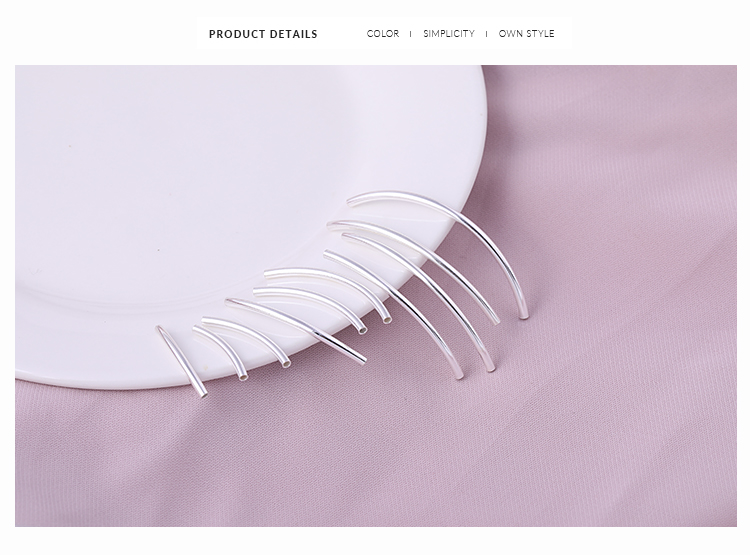This screenshot has width=750, height=555.
Task: Click the OWN STYLE header text
Action: [526, 33]
